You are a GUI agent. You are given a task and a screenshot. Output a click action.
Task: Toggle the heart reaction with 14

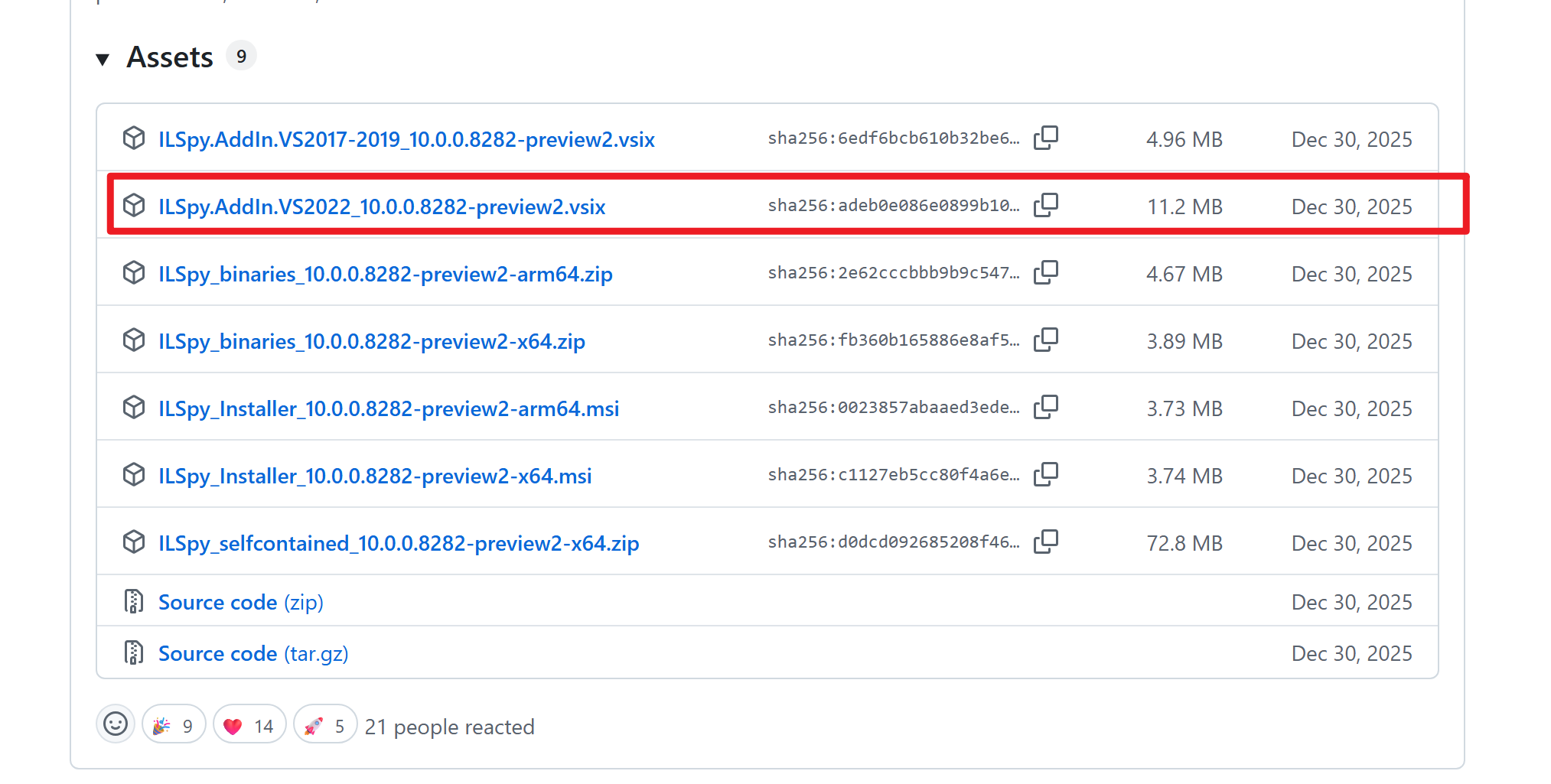[249, 724]
